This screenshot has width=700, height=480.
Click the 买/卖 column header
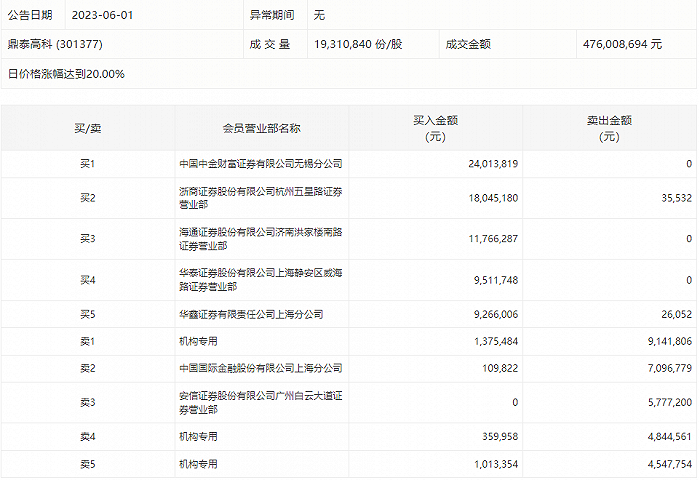pos(88,129)
